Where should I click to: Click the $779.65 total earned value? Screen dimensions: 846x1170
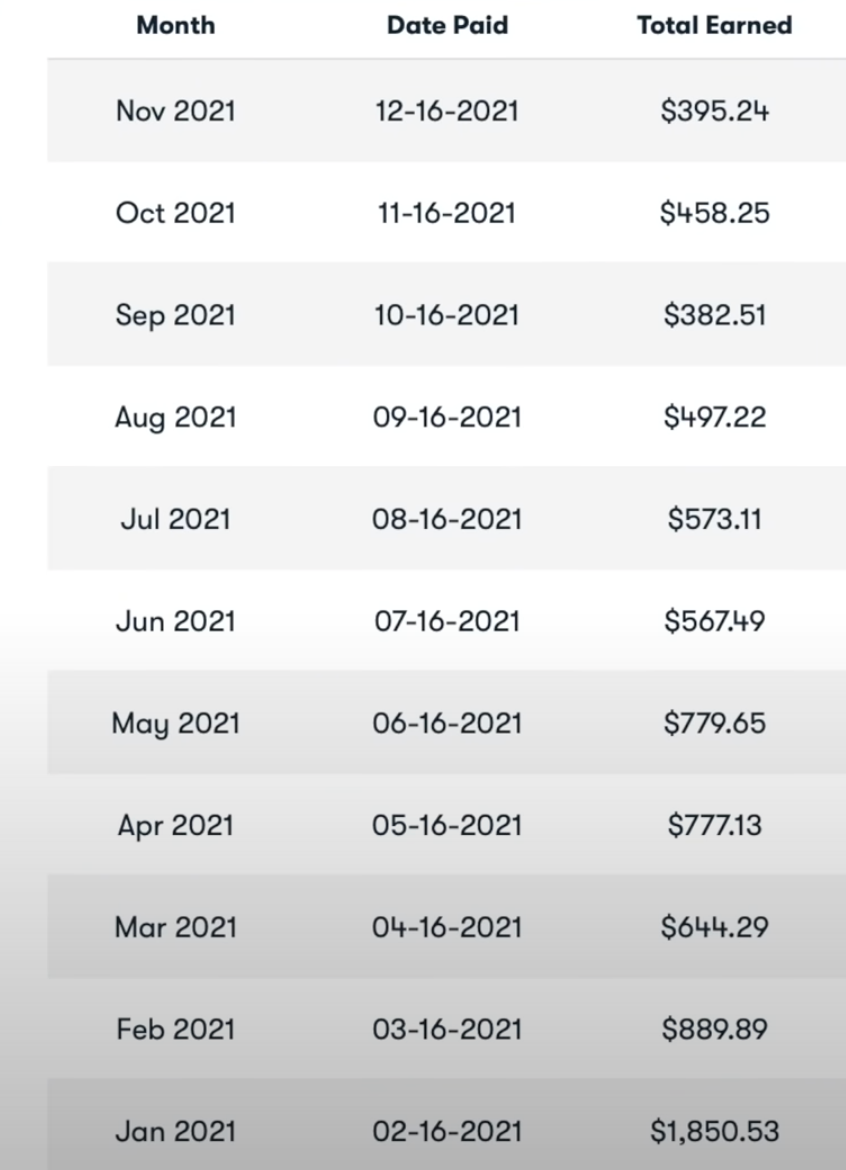tap(714, 723)
